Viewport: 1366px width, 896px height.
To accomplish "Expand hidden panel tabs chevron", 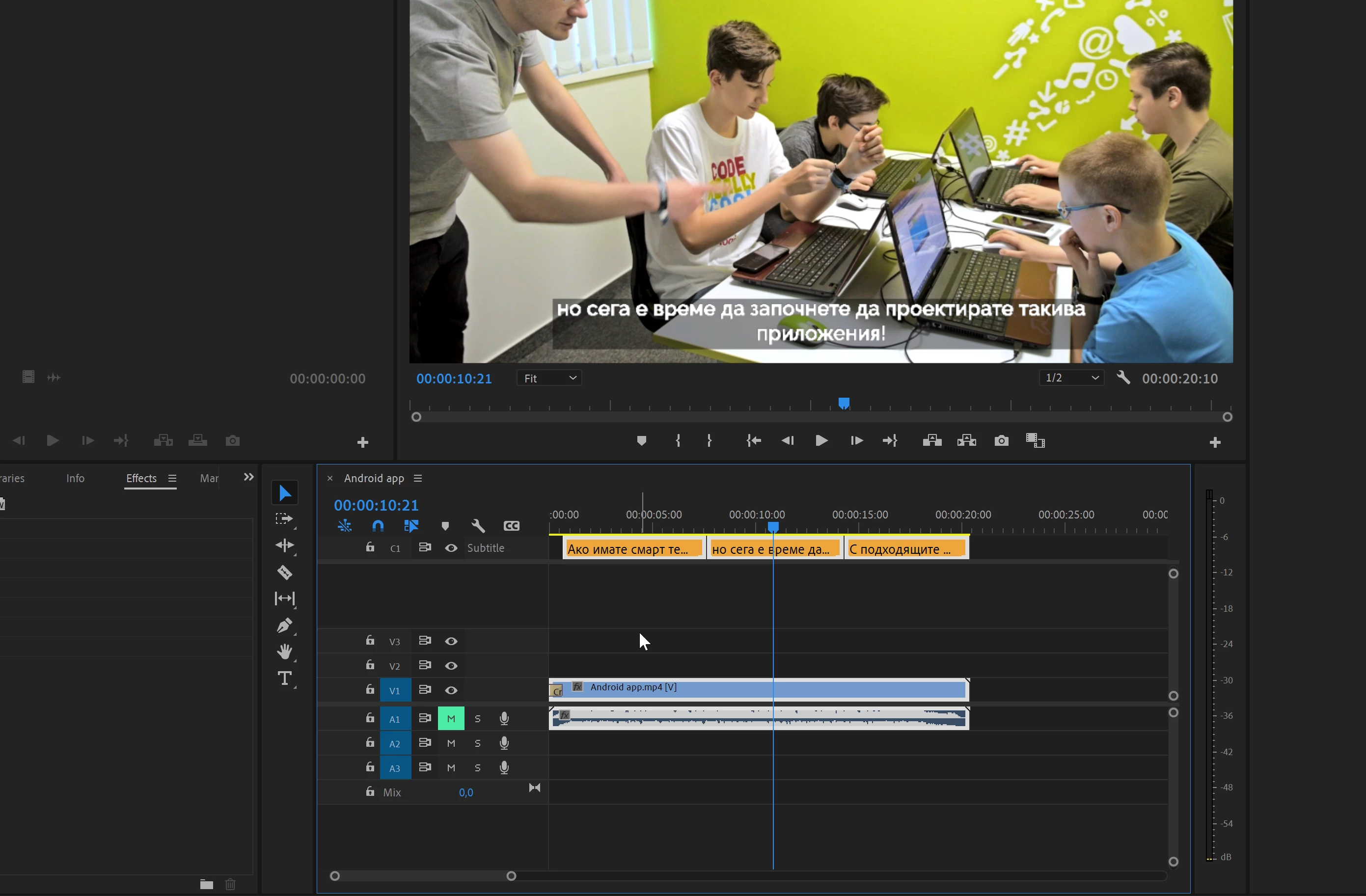I will (248, 477).
